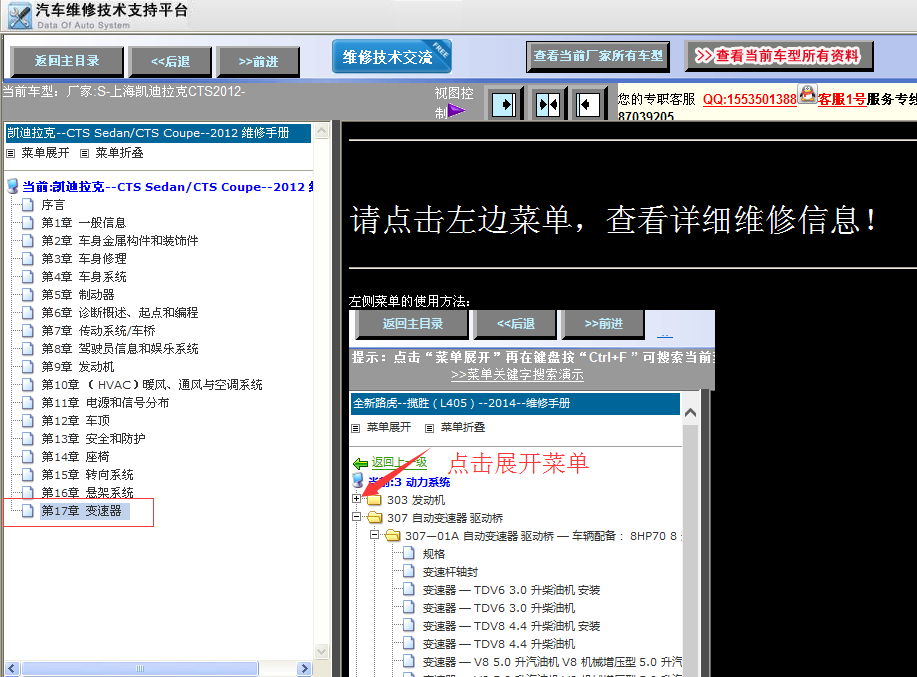
Task: Click the page icon beside 第12章 车顶
Action: (x=27, y=420)
